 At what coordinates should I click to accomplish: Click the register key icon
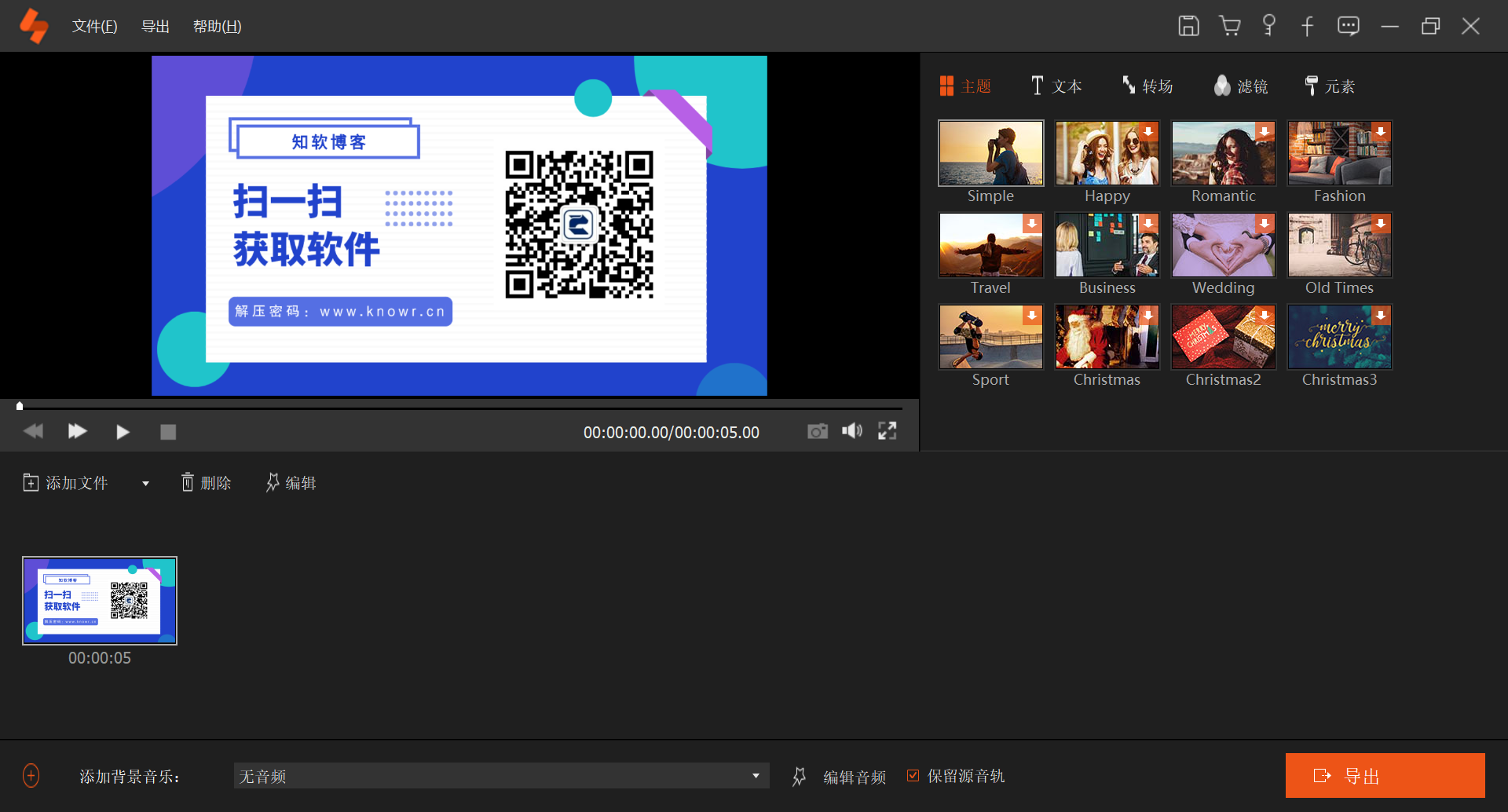click(1268, 26)
